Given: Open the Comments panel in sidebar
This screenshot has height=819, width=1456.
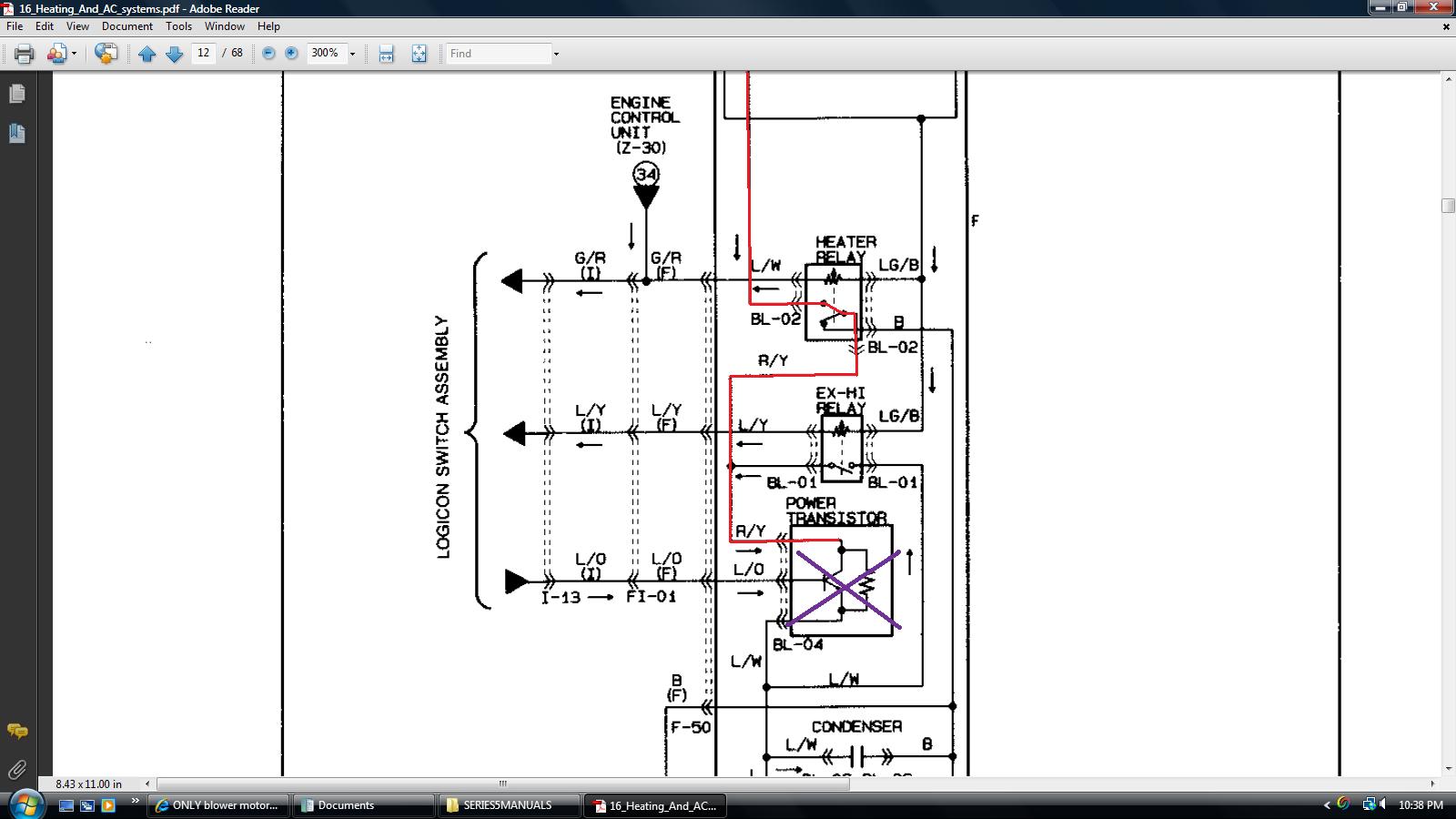Looking at the screenshot, I should coord(16,731).
